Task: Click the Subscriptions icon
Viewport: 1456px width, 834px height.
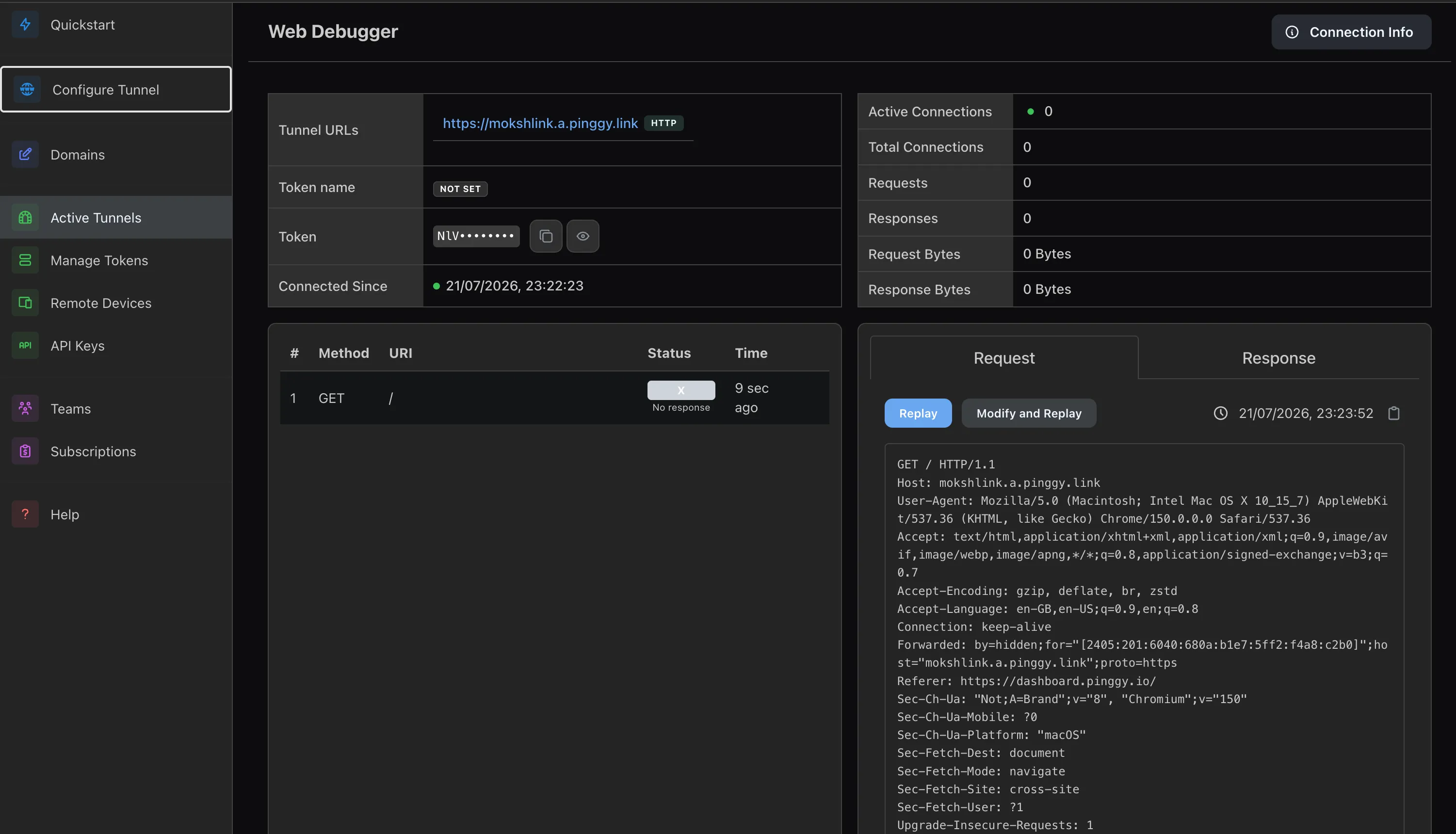Action: coord(25,451)
